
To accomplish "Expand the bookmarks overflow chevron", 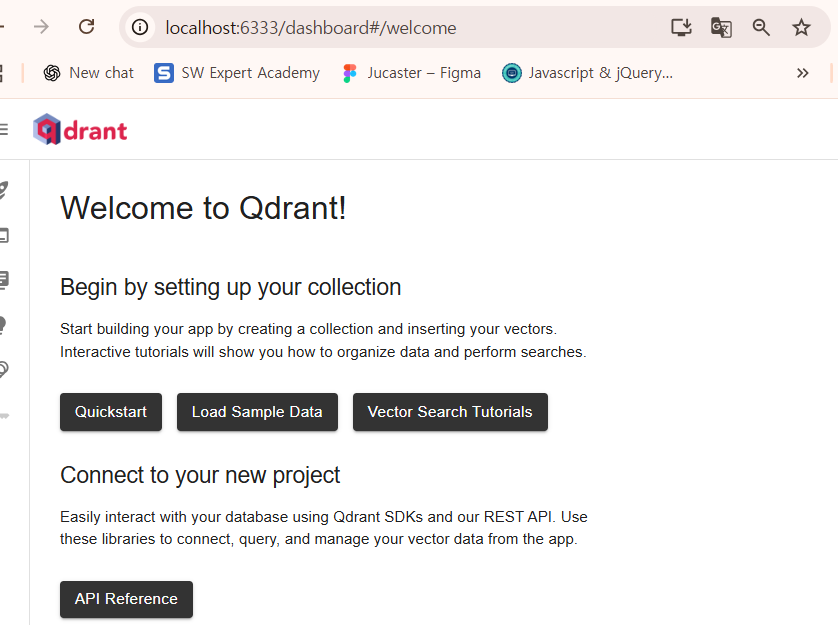I will tap(802, 73).
